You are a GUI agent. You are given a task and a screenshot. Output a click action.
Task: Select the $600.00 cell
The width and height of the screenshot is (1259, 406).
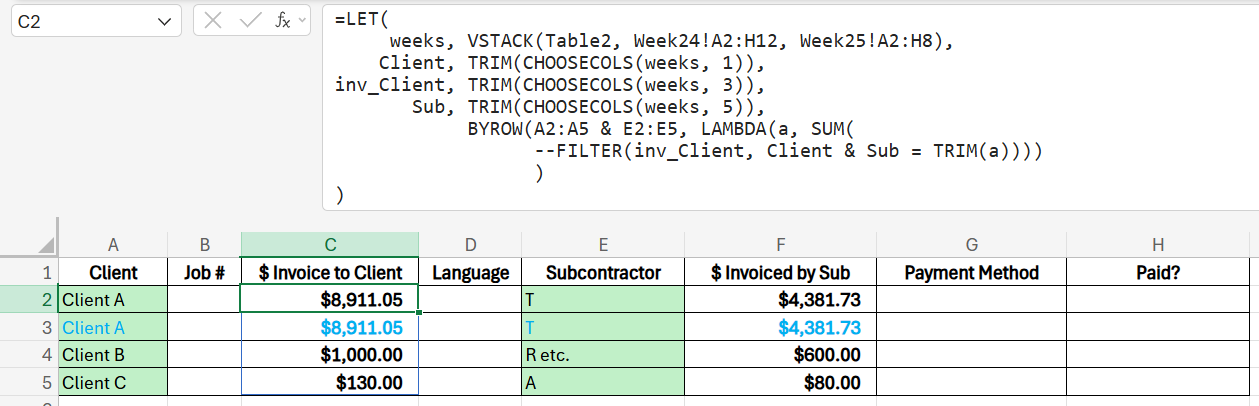780,354
